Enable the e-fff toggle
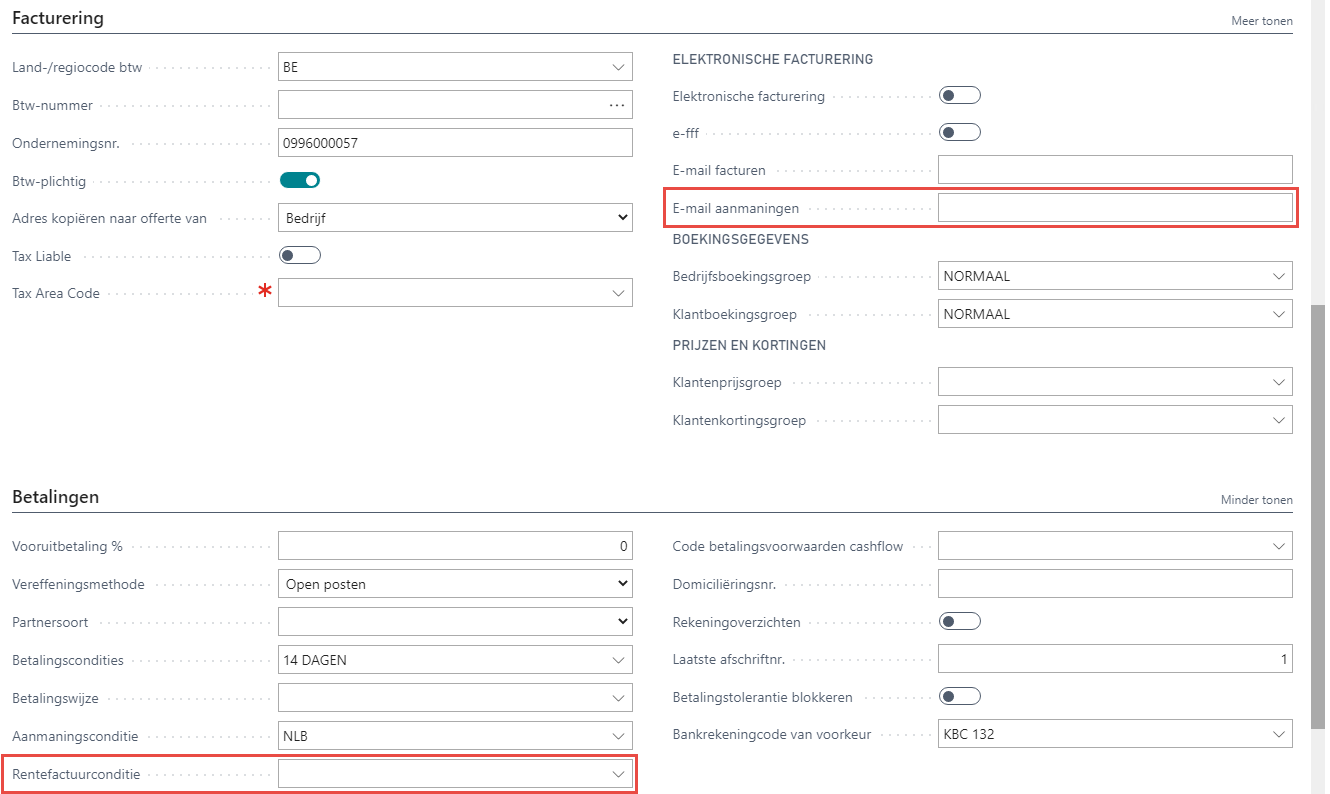This screenshot has height=794, width=1330. point(960,132)
